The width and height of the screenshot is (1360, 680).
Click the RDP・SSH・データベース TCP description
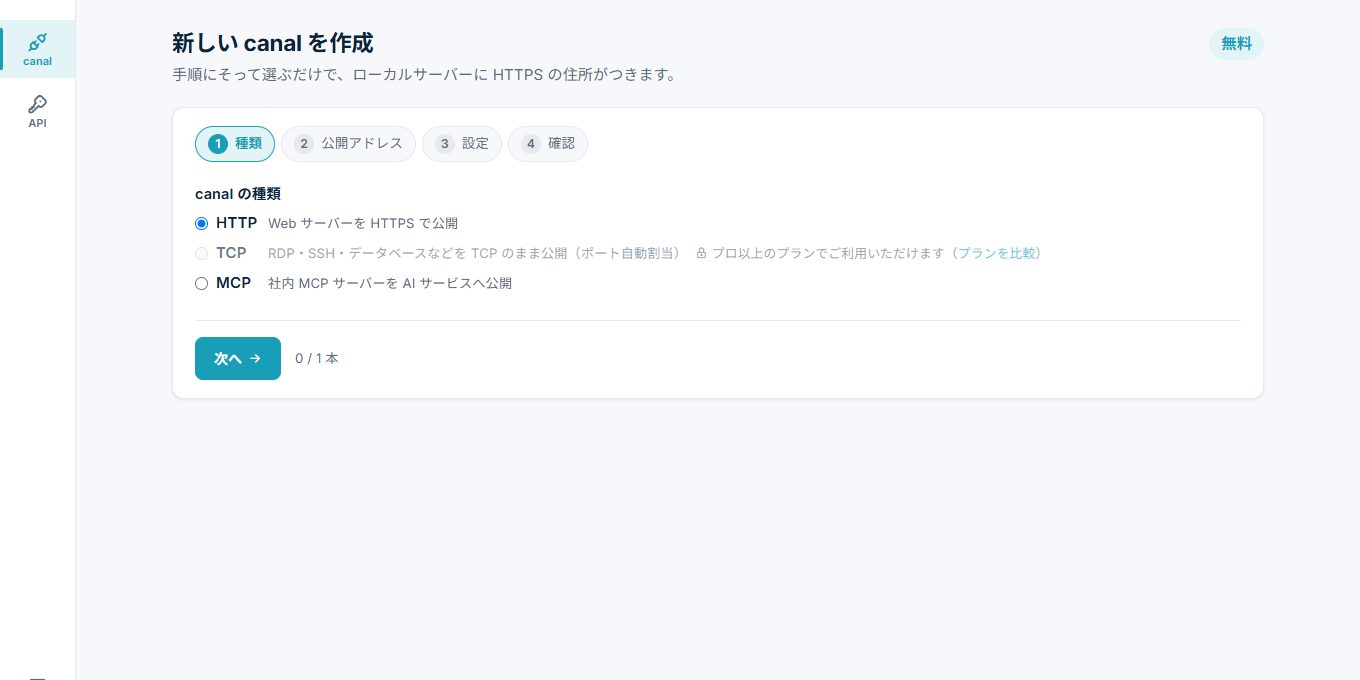point(474,253)
